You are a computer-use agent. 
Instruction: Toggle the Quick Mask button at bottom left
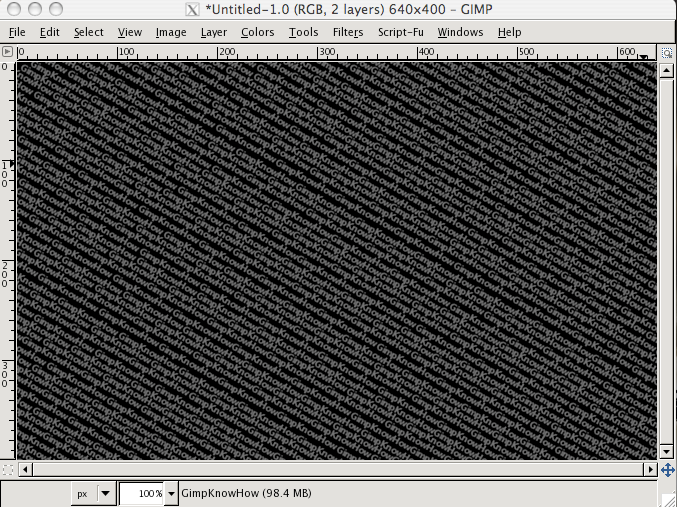[7, 469]
